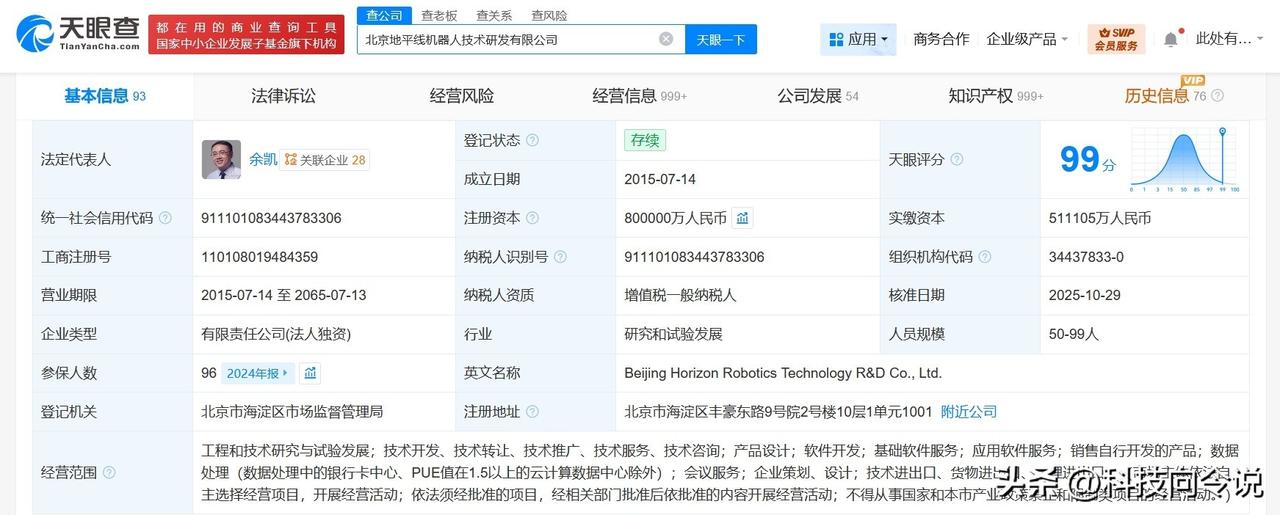Screen dimensions: 1280x515
Task: Open chart icon next to 800000万人民币
Action: click(742, 218)
